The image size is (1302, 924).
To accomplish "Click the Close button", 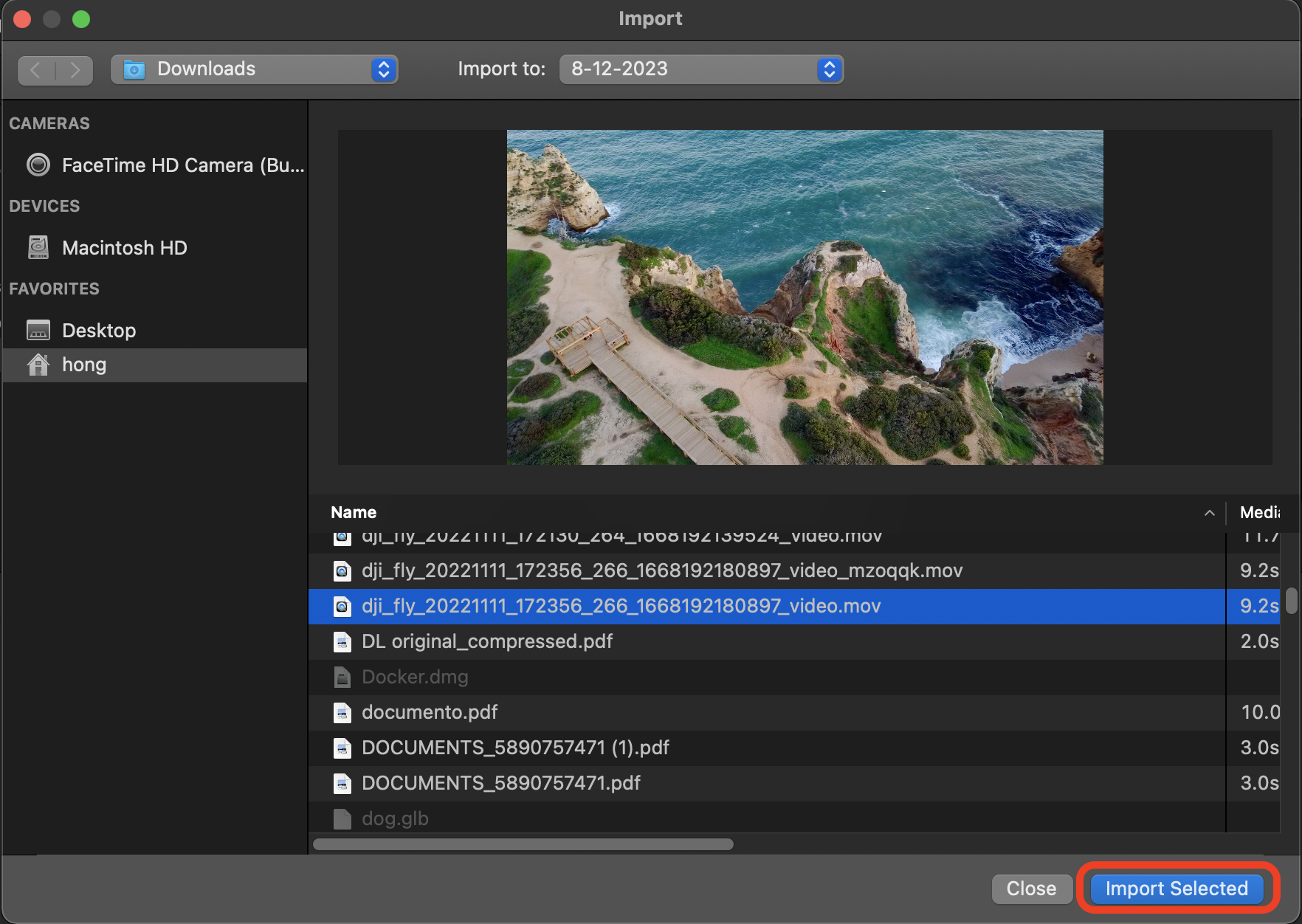I will pyautogui.click(x=1031, y=889).
